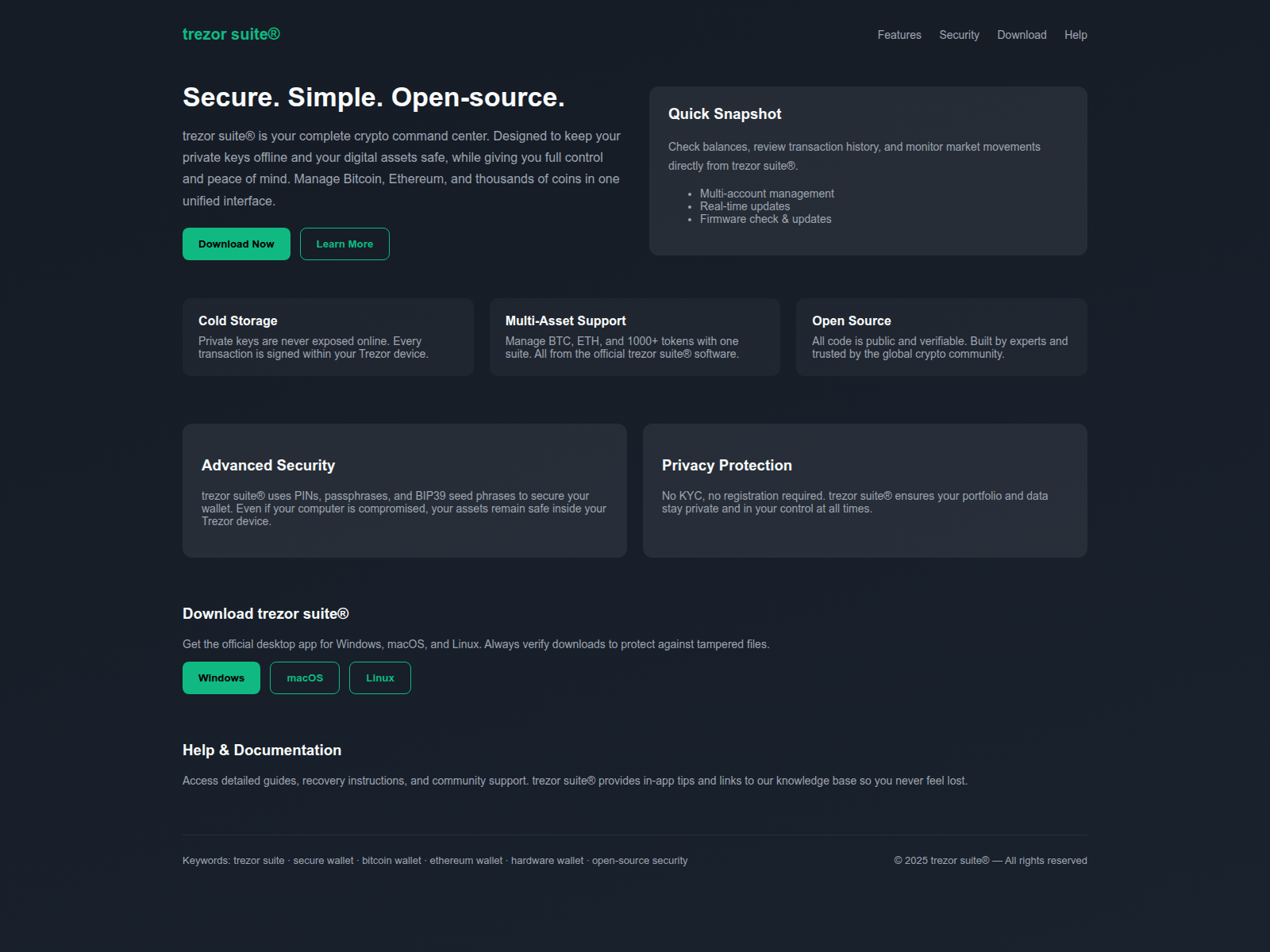This screenshot has height=952, width=1270.
Task: Click the trezor suite® logo
Action: point(231,34)
